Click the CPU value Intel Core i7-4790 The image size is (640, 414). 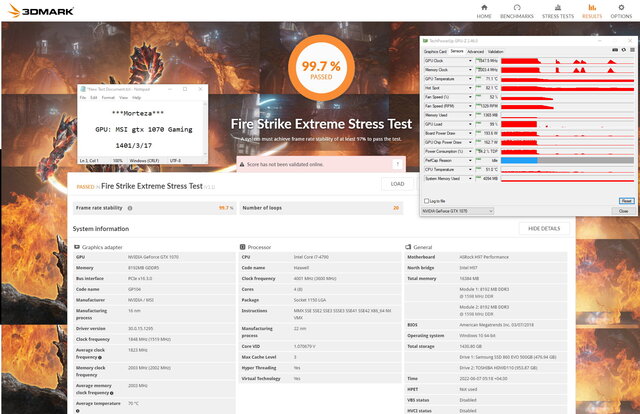click(311, 257)
